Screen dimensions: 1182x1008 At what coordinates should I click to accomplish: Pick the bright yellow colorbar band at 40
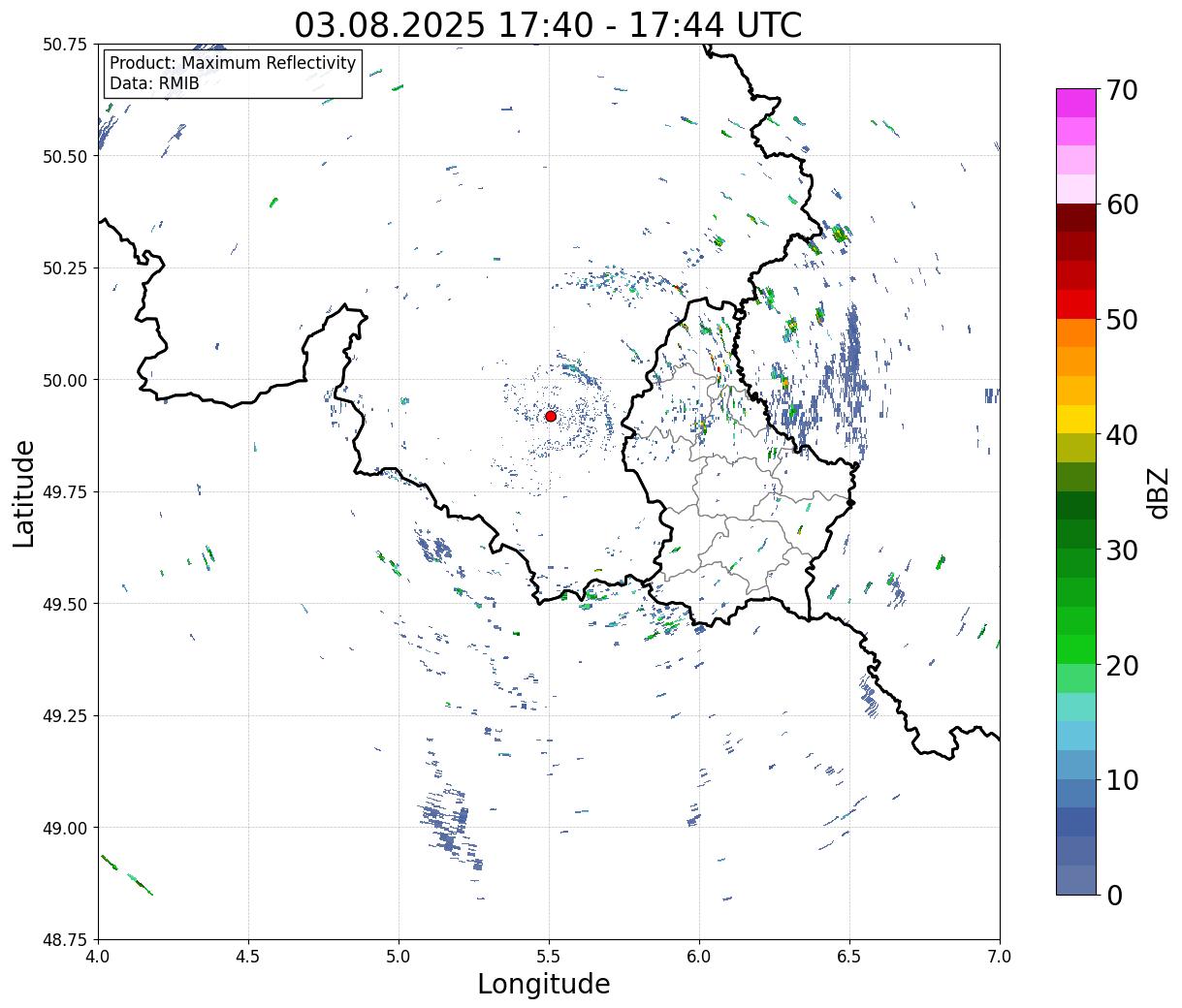coord(1076,419)
